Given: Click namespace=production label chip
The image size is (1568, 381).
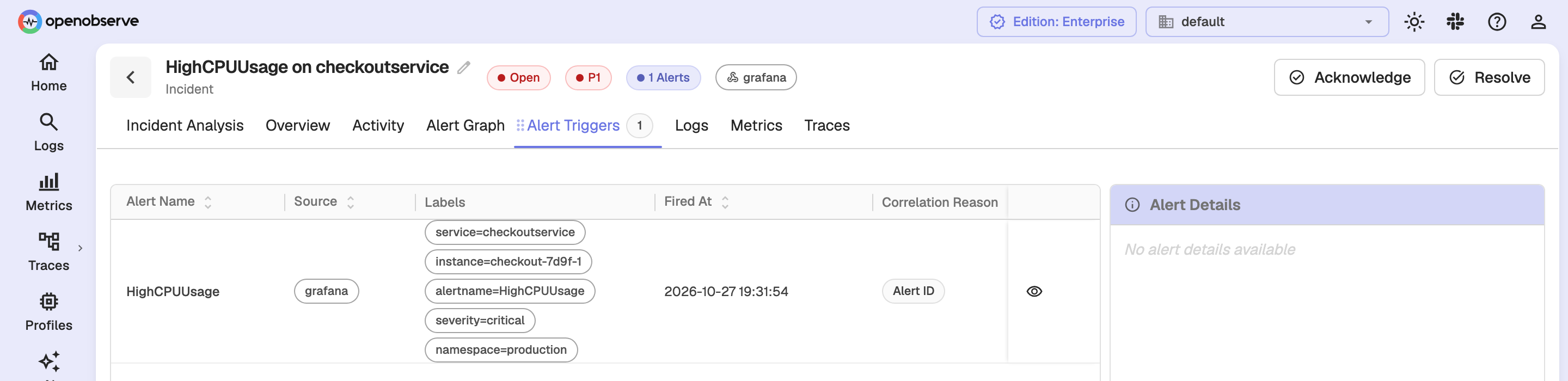Looking at the screenshot, I should (x=501, y=349).
